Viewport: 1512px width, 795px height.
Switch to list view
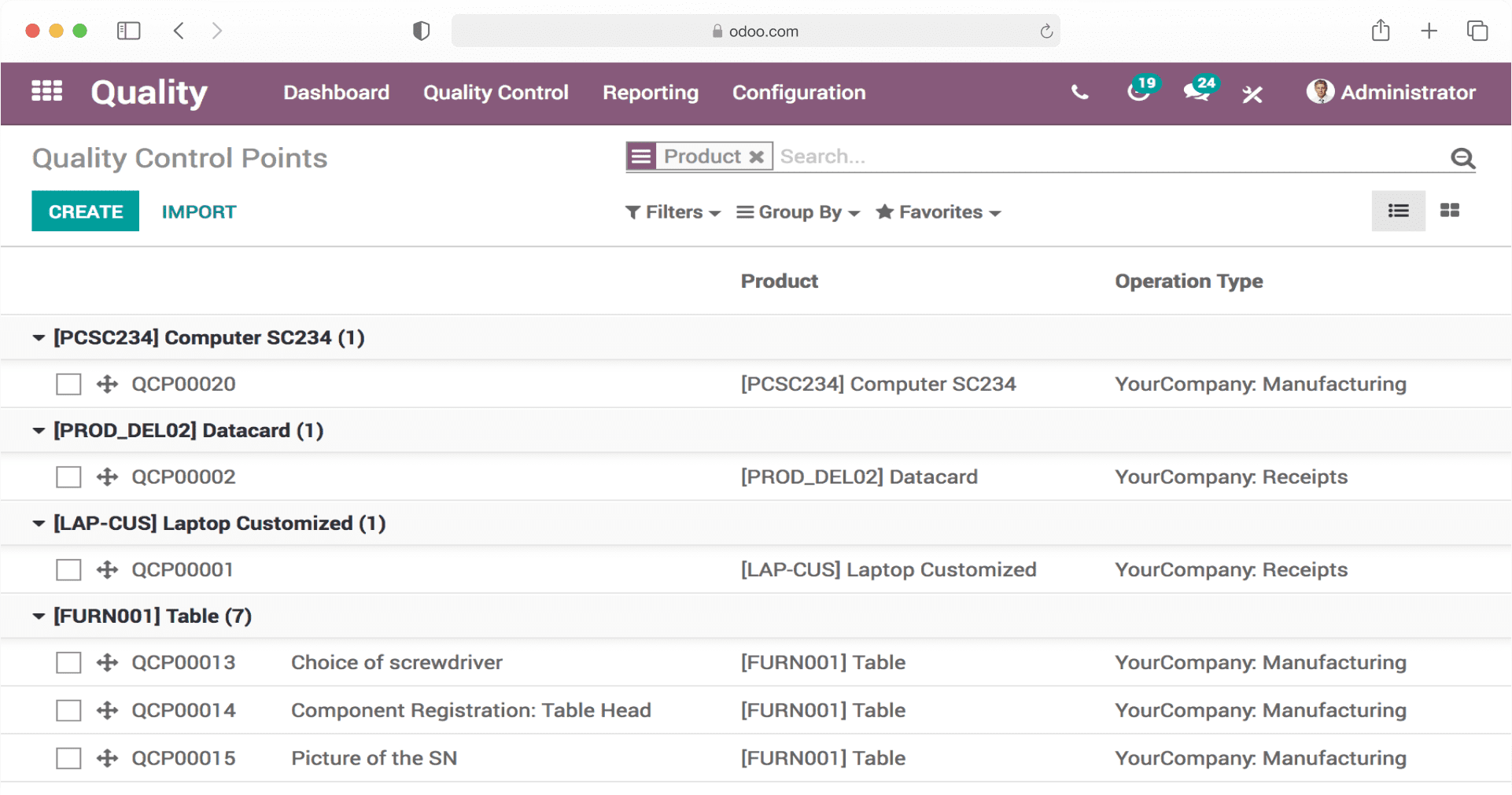1398,211
